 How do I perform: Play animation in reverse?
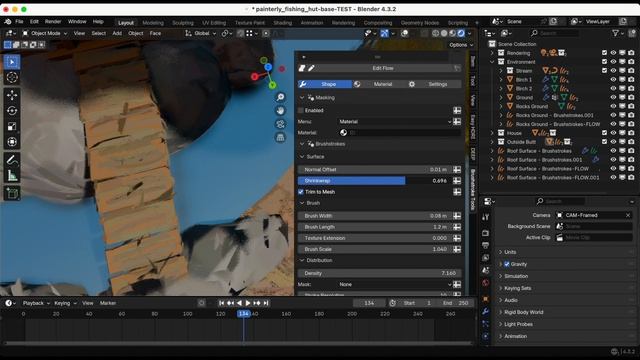(x=239, y=303)
